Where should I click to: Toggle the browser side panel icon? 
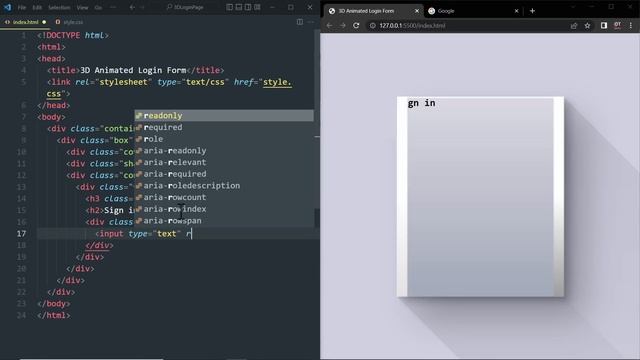tap(604, 25)
